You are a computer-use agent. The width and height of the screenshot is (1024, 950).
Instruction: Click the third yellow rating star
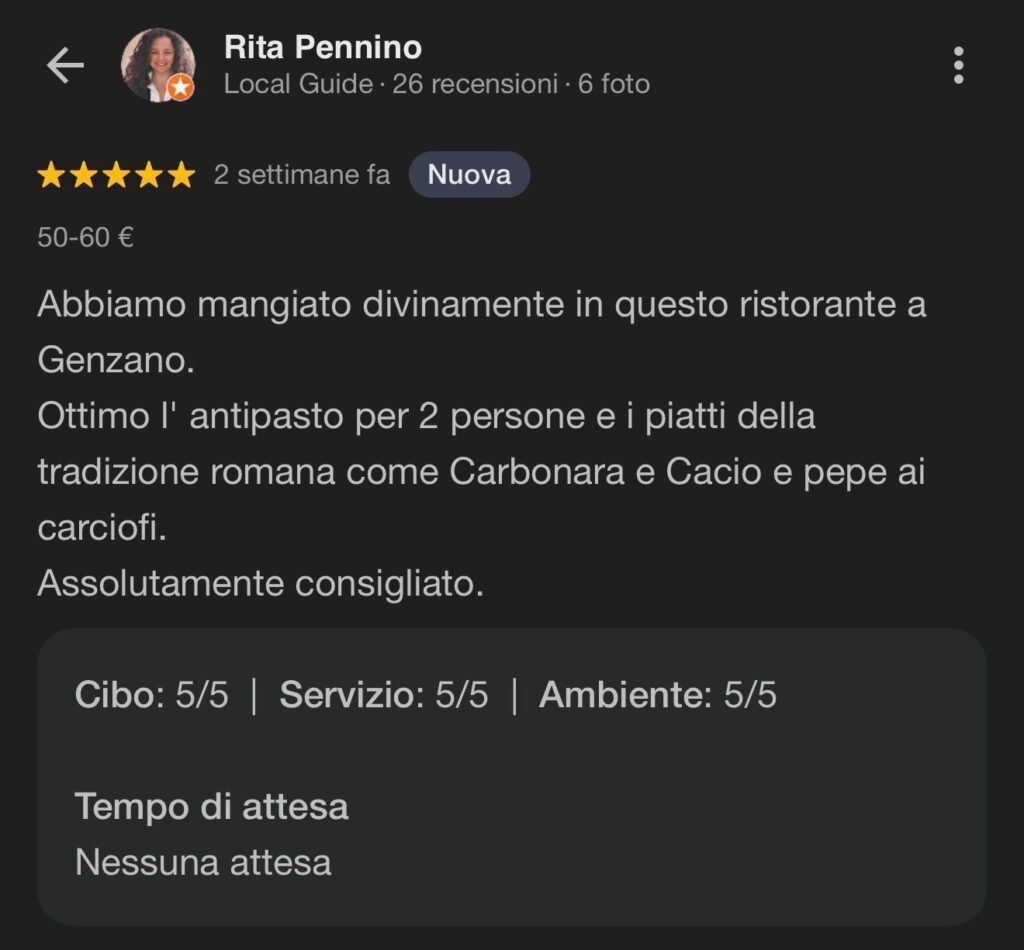pos(116,176)
